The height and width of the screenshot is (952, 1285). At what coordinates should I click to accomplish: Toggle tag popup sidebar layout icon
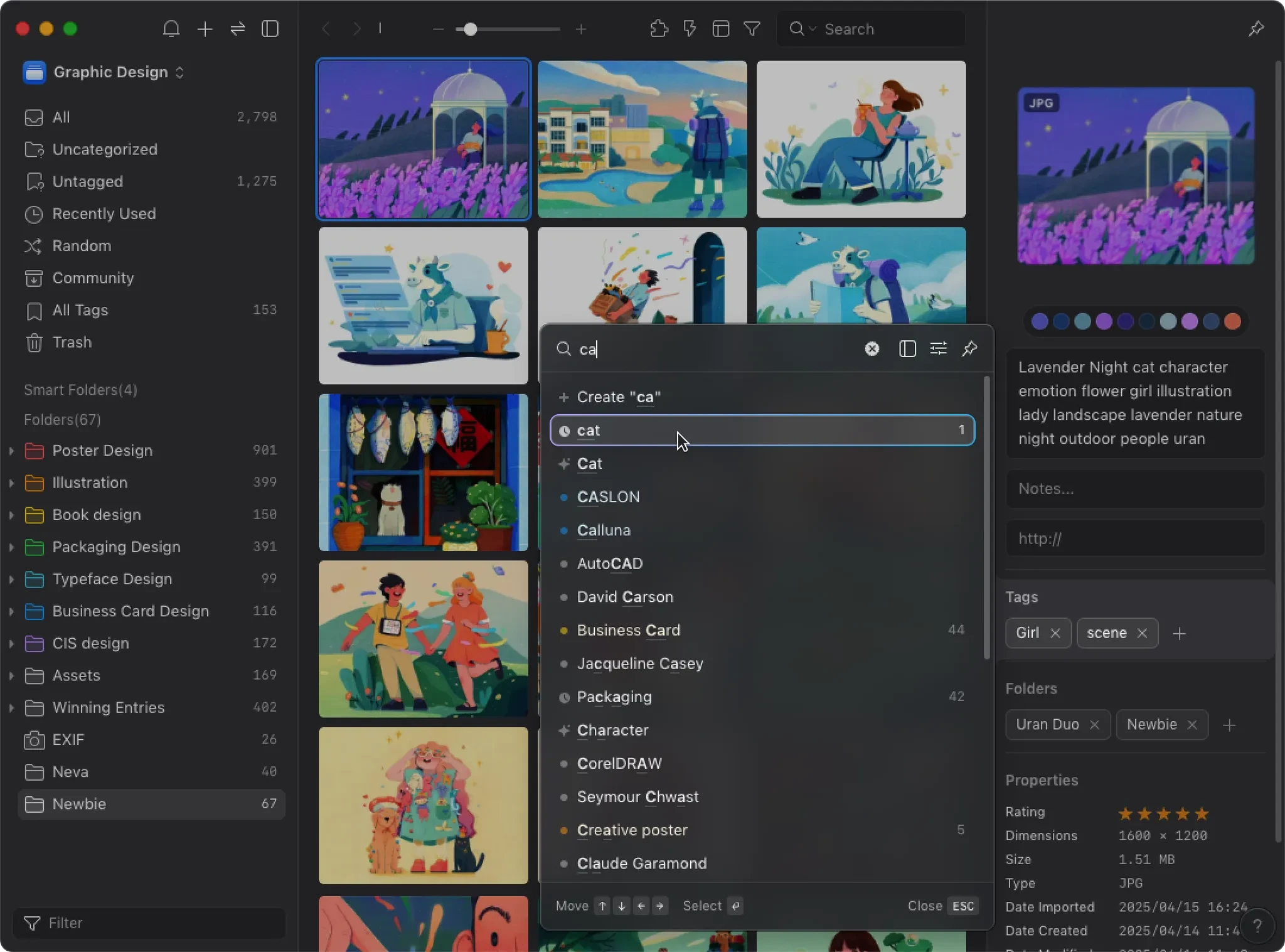907,349
